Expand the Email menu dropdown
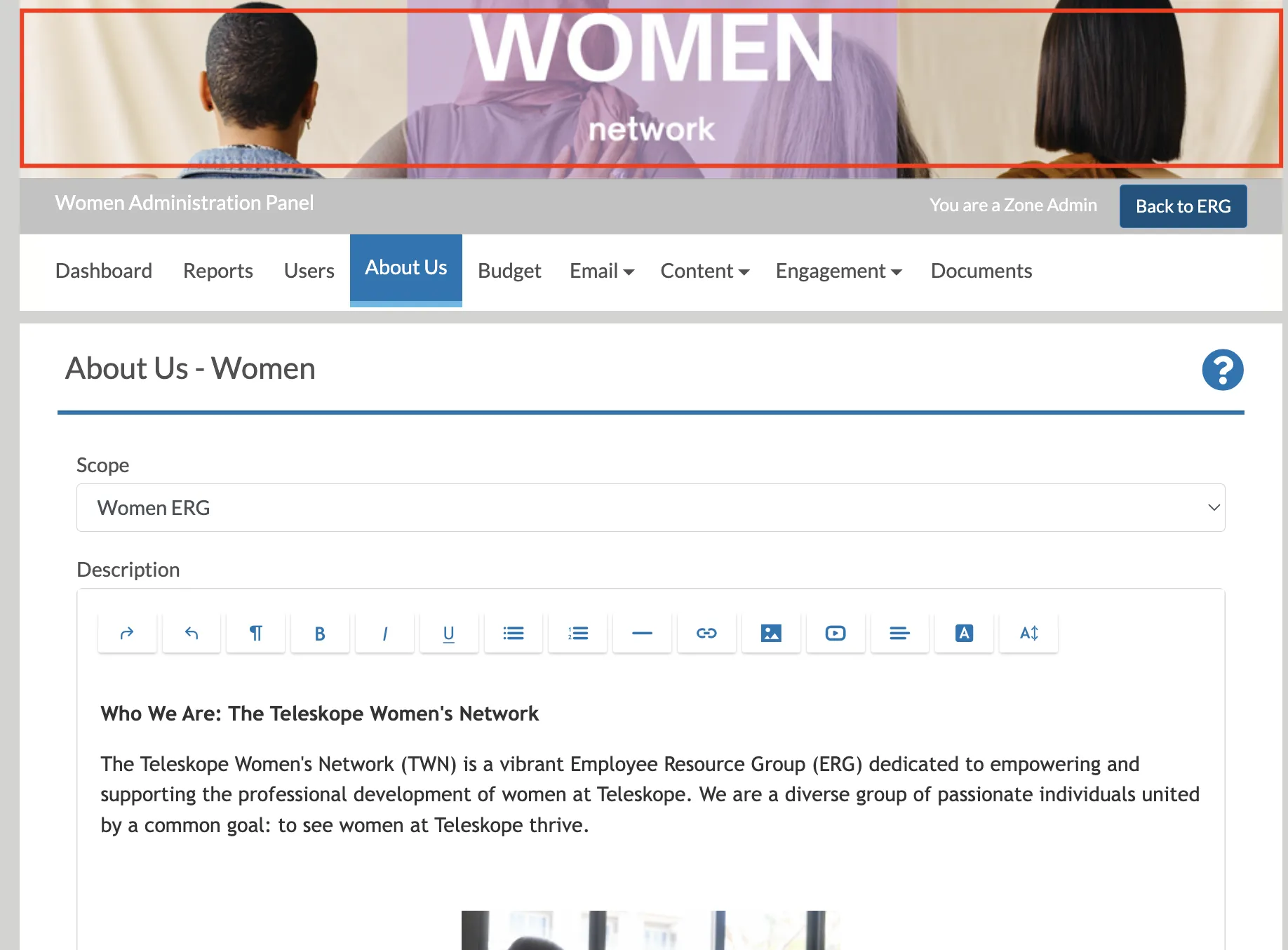This screenshot has width=1288, height=950. coord(602,271)
